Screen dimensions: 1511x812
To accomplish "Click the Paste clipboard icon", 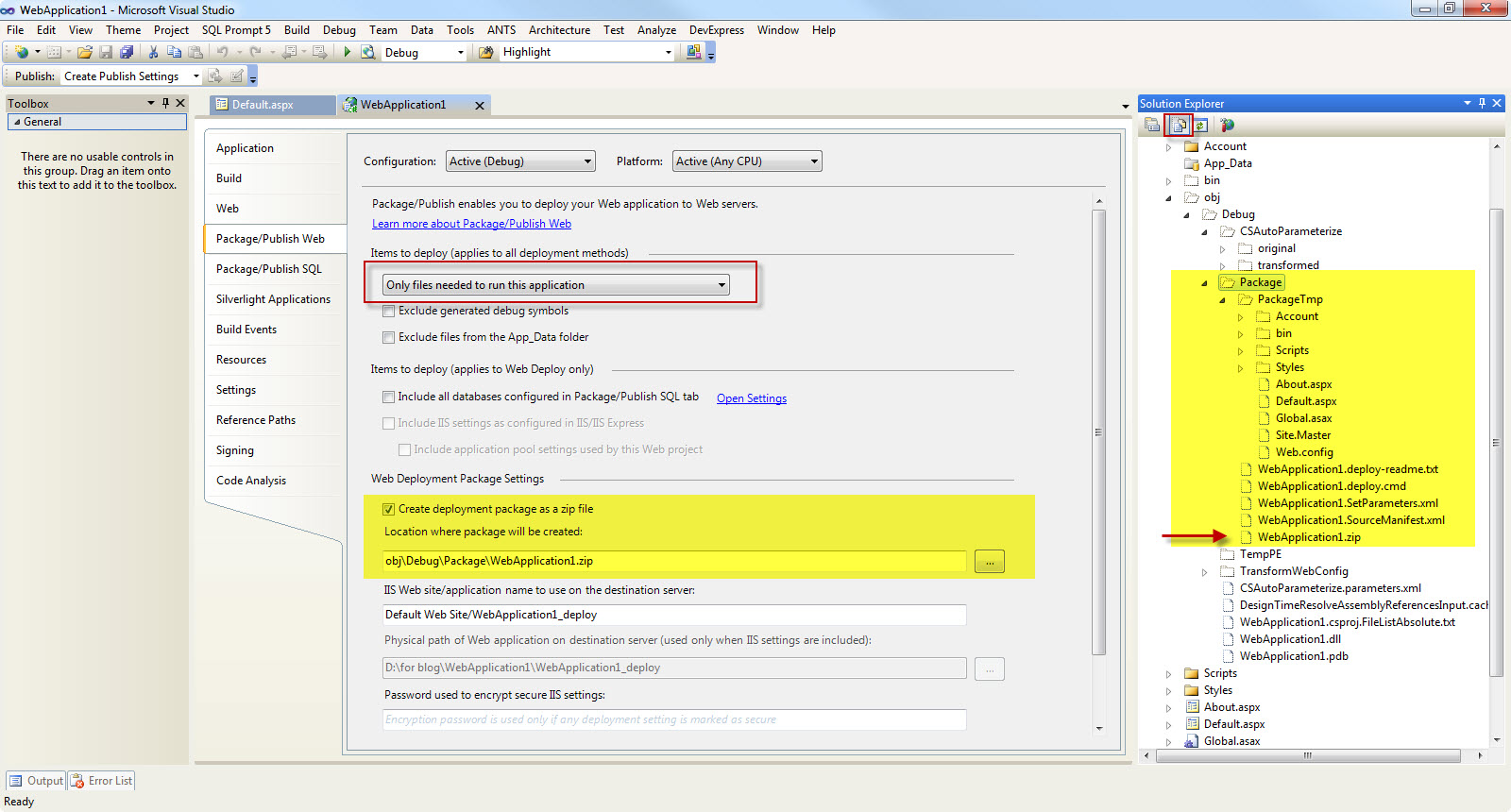I will [195, 52].
